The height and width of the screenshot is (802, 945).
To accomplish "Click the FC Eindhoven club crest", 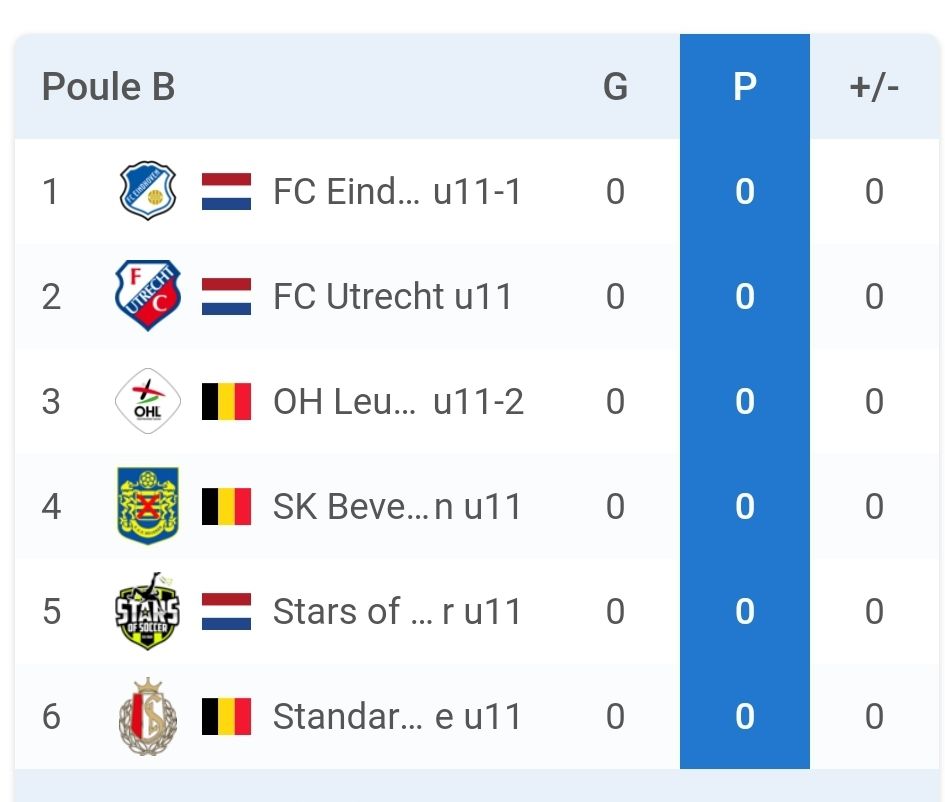I will pos(147,191).
